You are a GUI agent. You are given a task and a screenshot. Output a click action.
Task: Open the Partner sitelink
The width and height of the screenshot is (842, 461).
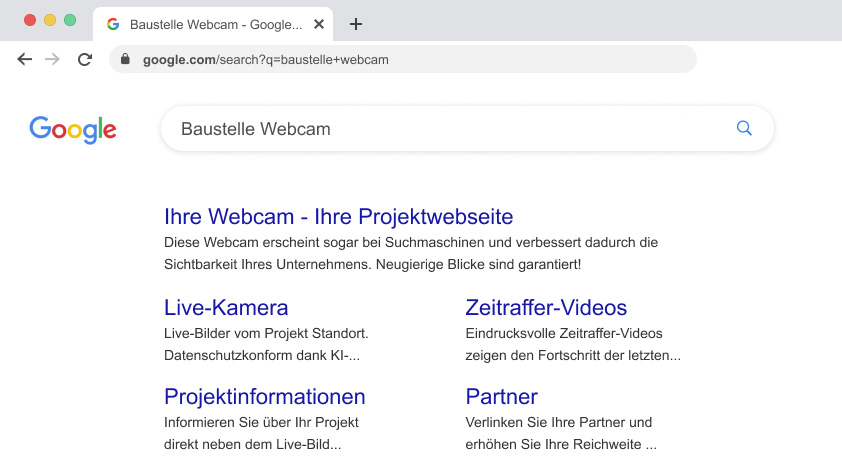[x=502, y=397]
